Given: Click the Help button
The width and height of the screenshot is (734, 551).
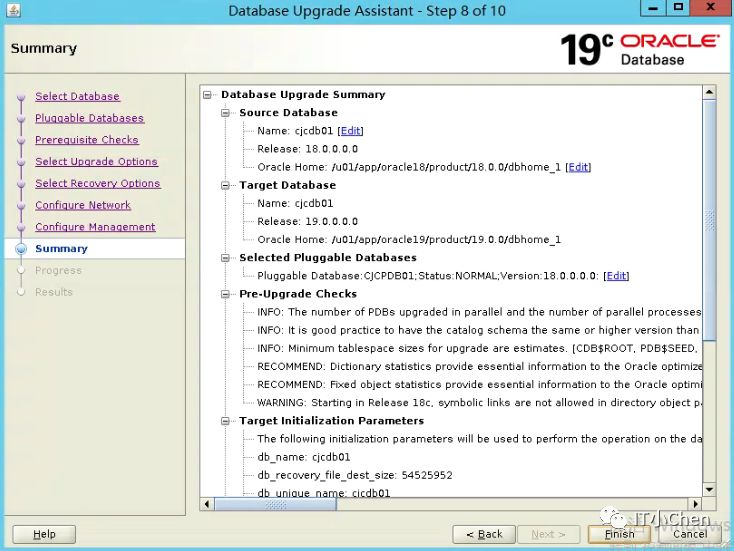Looking at the screenshot, I should point(44,534).
